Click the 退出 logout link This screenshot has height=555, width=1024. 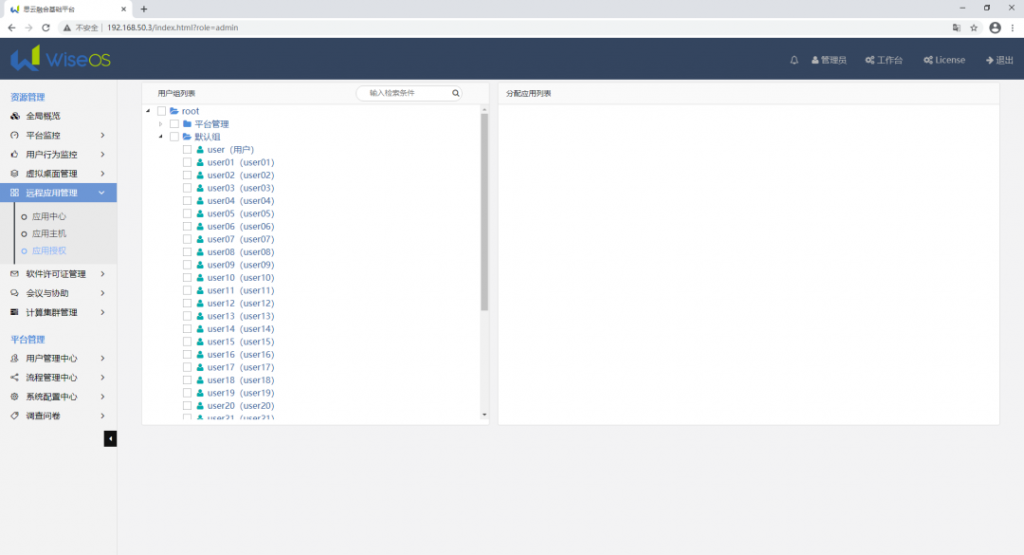999,60
